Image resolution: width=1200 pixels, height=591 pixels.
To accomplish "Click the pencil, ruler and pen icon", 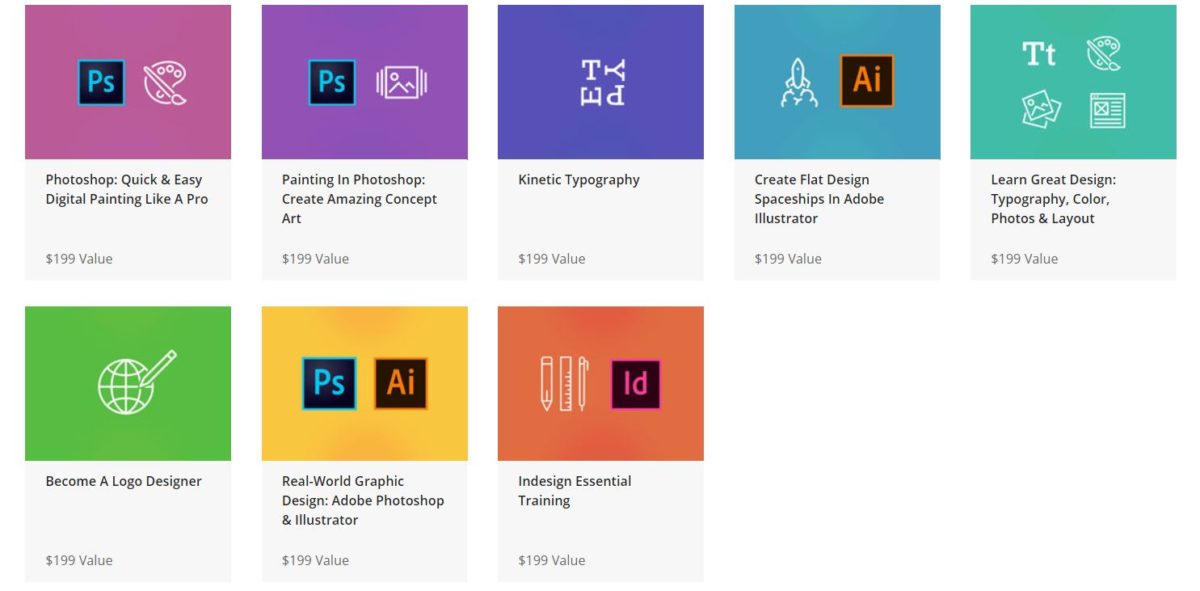I will 564,383.
